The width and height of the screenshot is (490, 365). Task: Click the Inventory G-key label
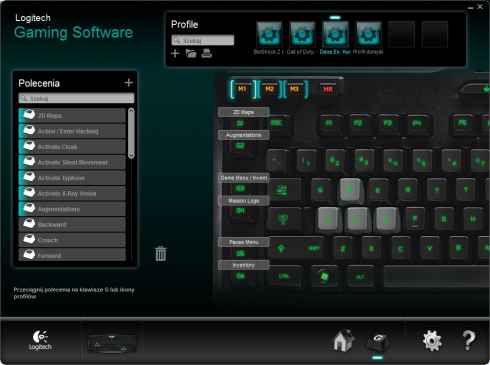point(244,265)
